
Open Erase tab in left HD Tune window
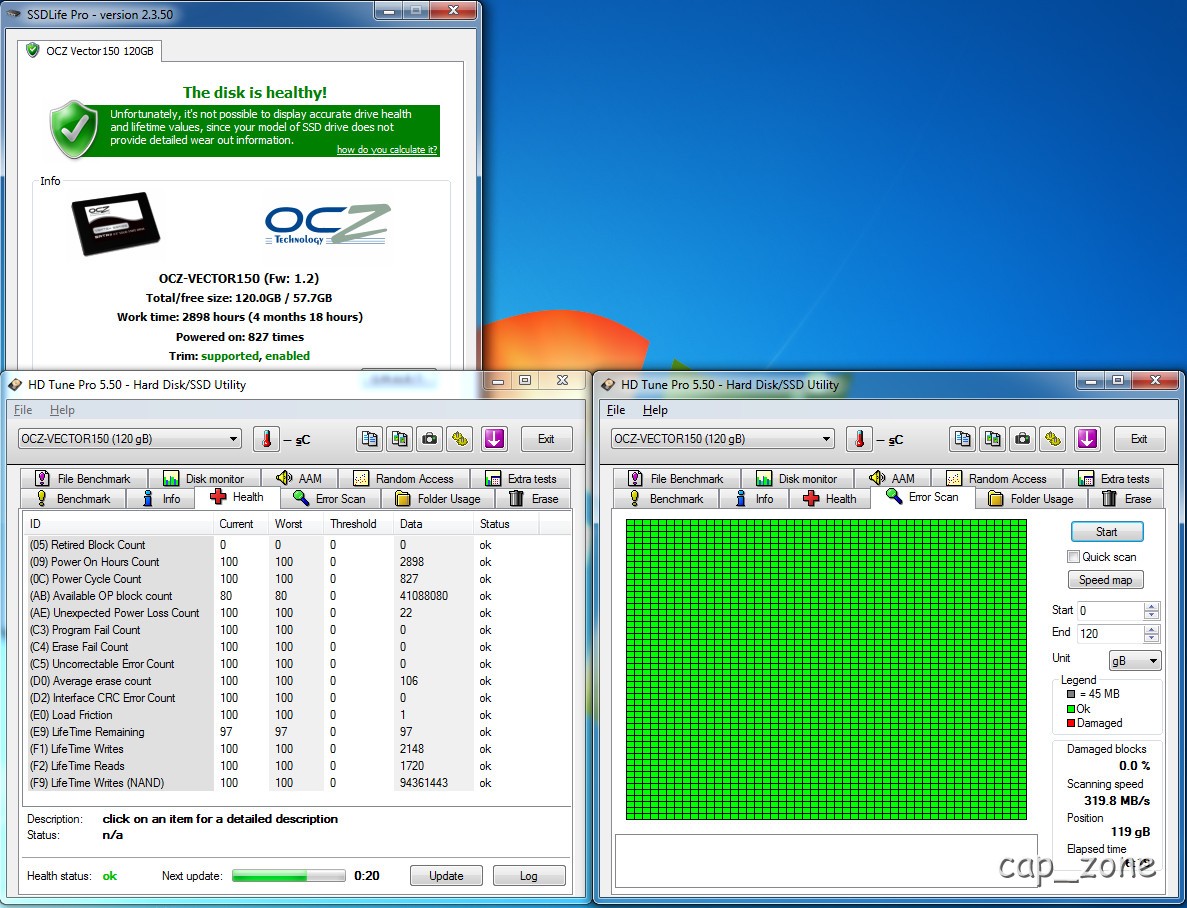click(534, 498)
